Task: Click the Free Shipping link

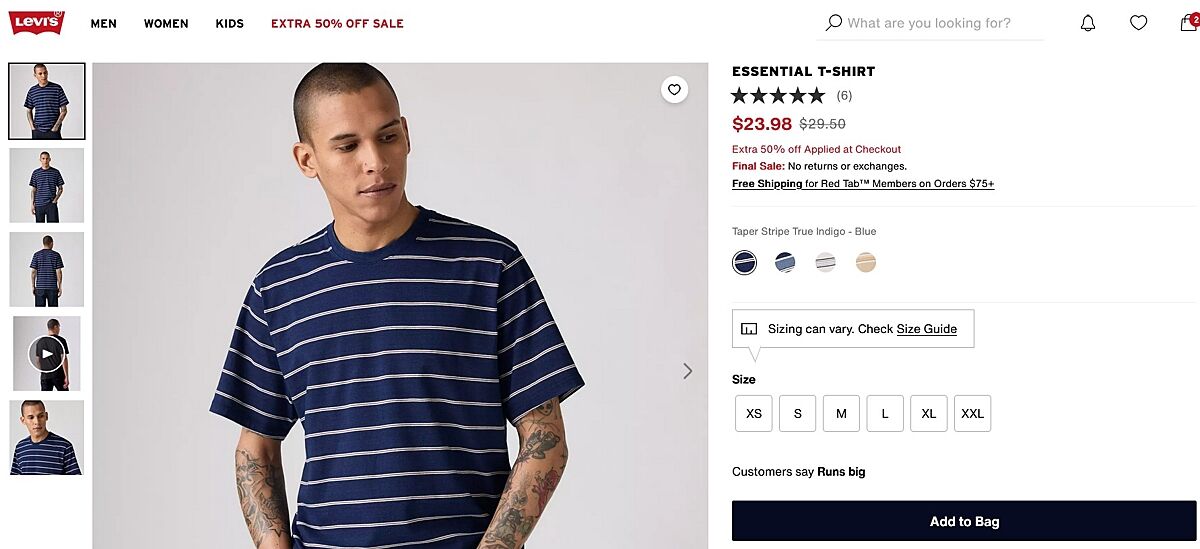Action: click(767, 184)
